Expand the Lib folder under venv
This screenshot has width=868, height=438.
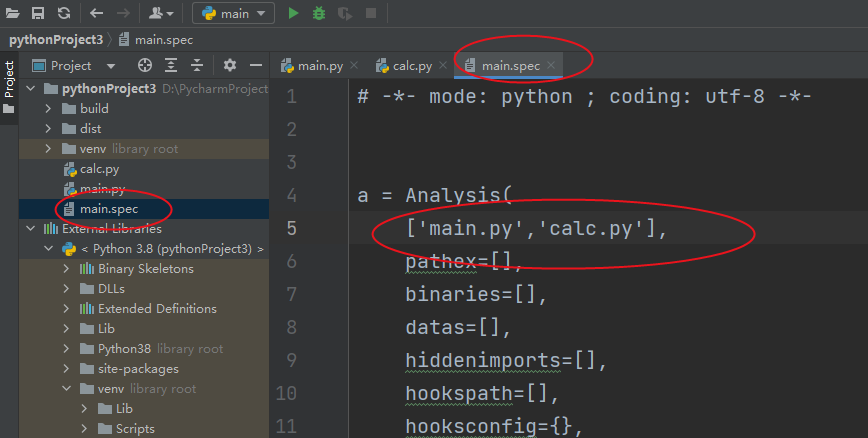pyautogui.click(x=84, y=409)
